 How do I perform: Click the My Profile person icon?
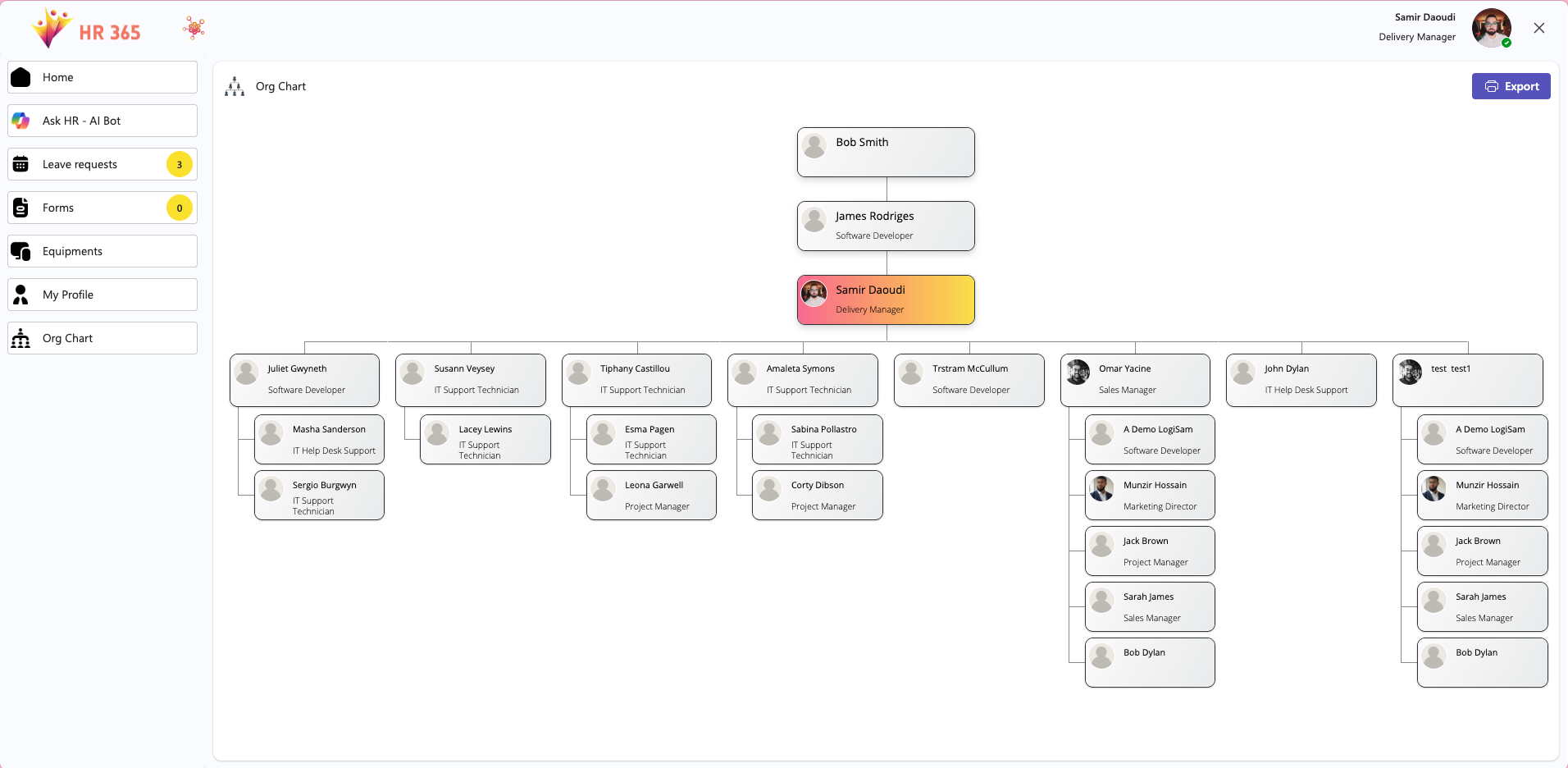point(21,295)
